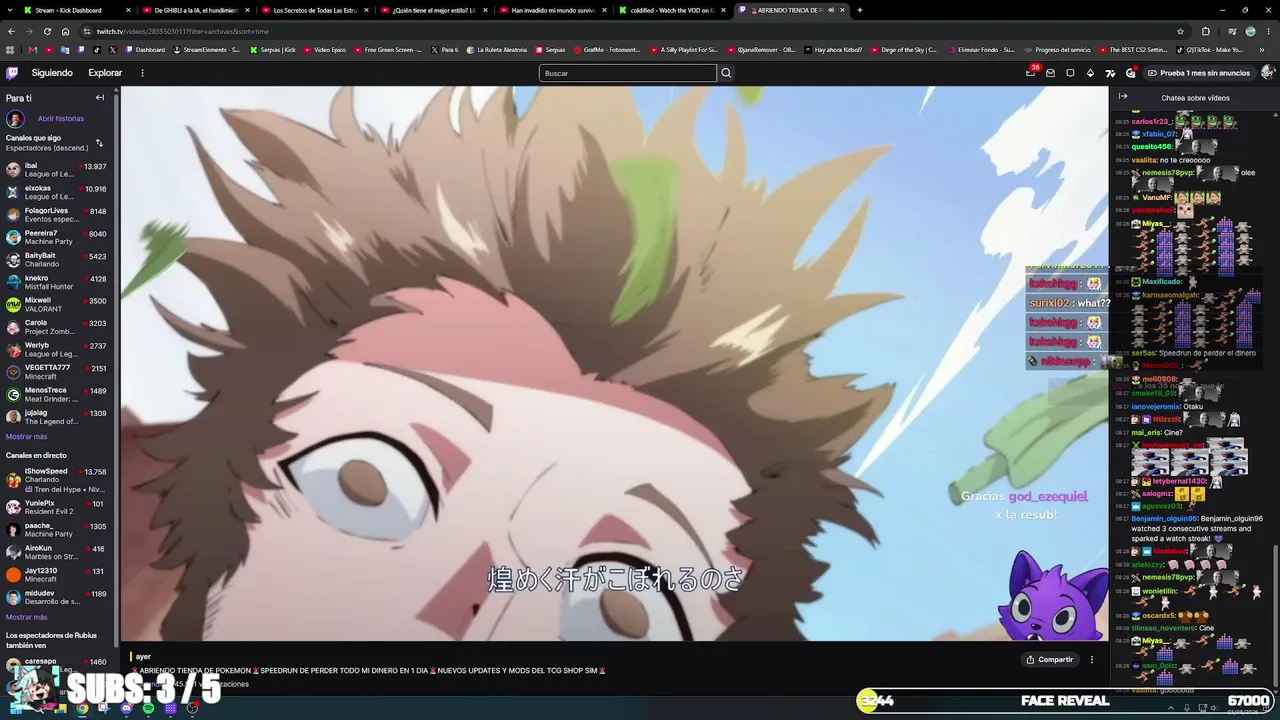
Task: Open a new browser tab
Action: pos(859,10)
